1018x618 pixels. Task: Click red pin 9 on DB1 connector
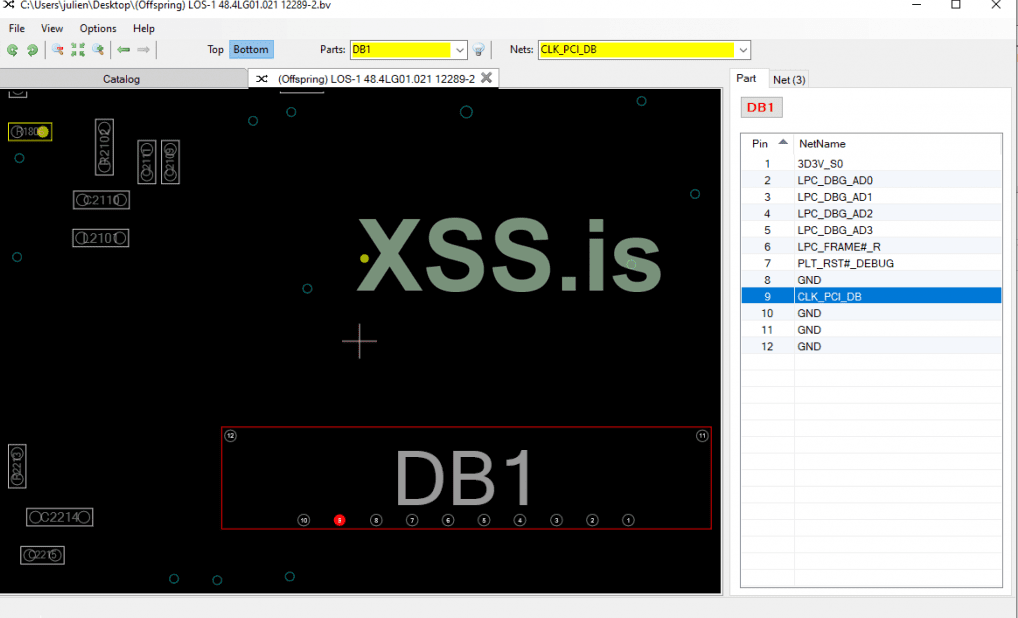pos(340,520)
